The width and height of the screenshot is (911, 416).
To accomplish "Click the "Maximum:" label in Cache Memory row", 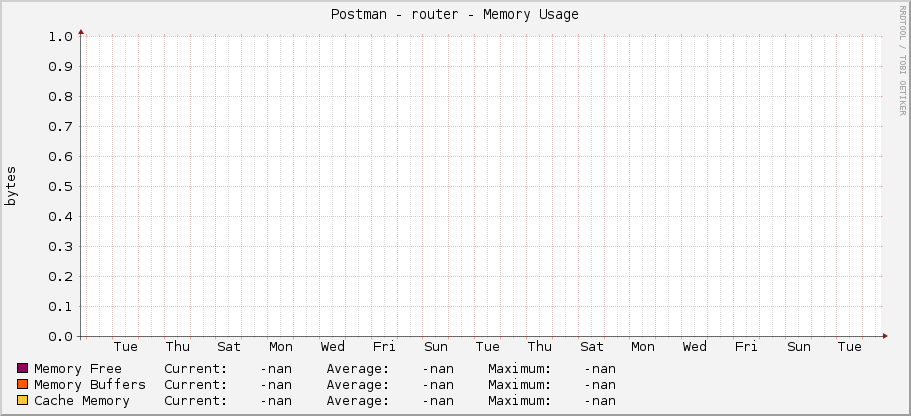I will pos(519,400).
